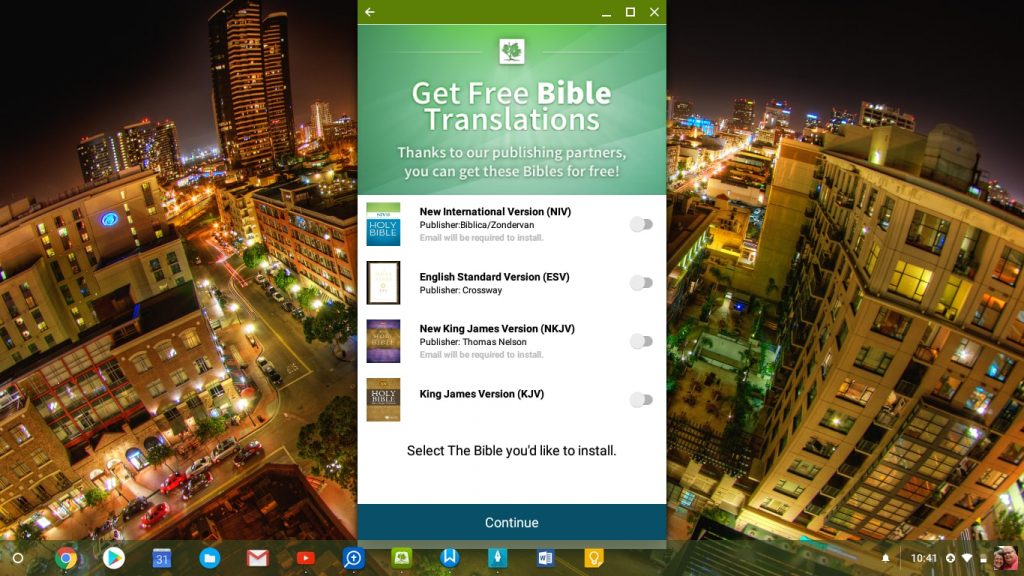Open the blue magnifier plus app icon
This screenshot has width=1024, height=576.
click(x=353, y=558)
